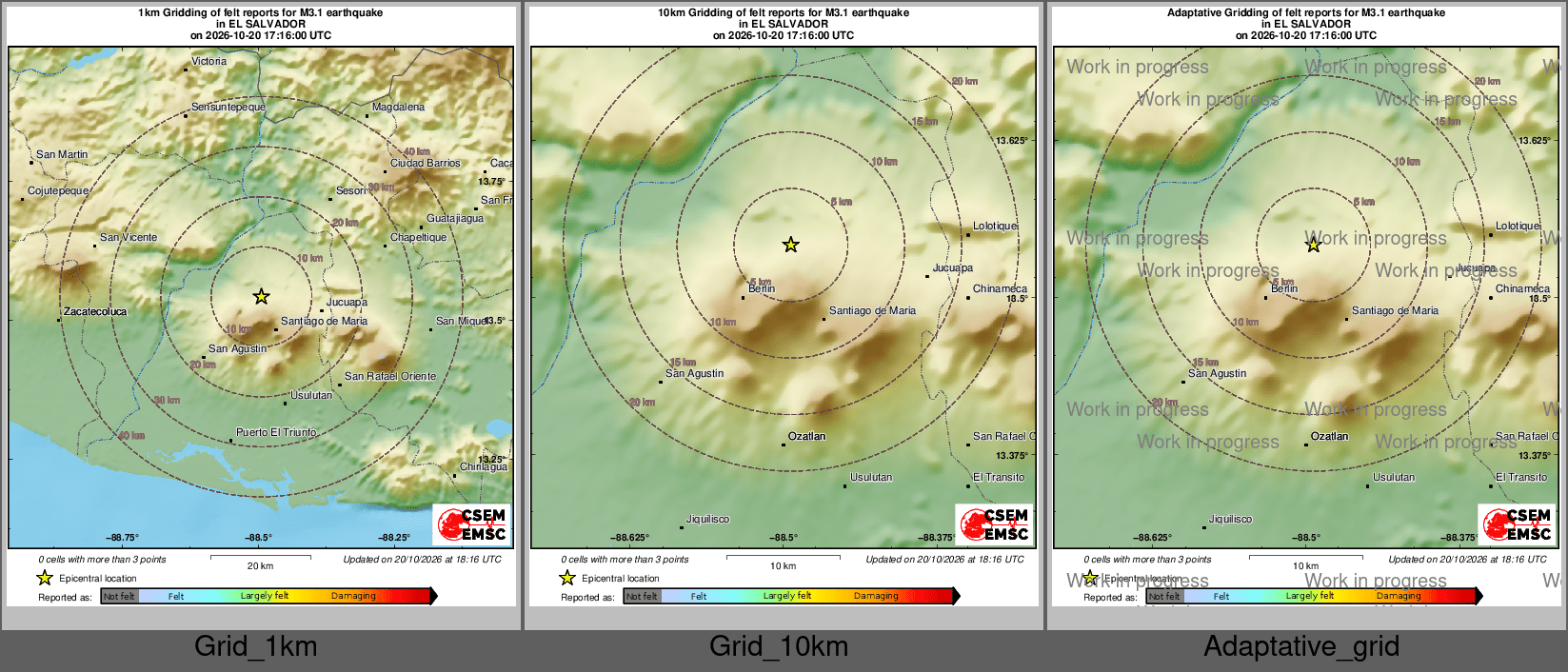
Task: Click 'Largely felt' legend segment under Grid_10km
Action: click(x=787, y=596)
